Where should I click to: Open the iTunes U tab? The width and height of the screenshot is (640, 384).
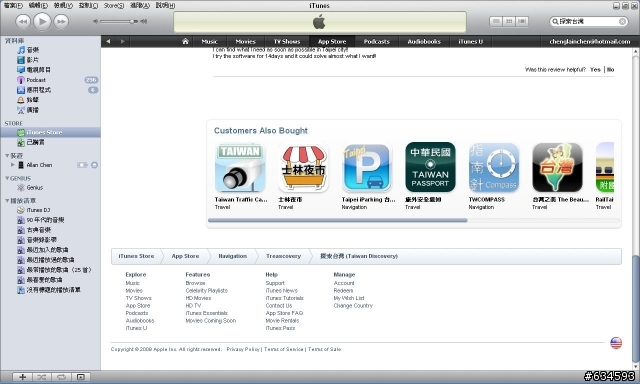[470, 41]
